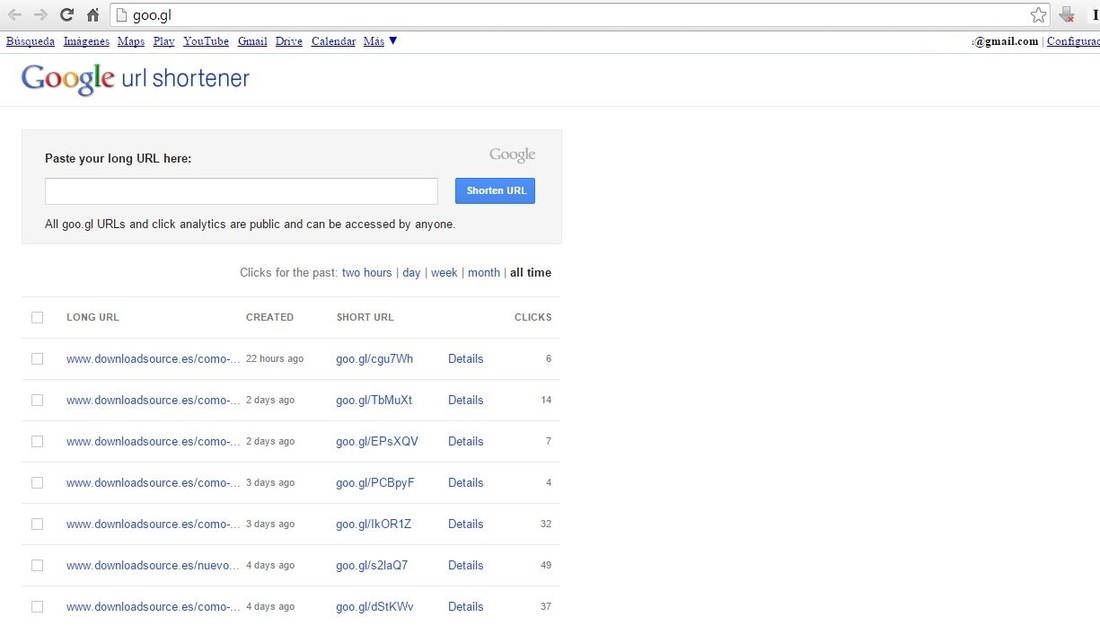This screenshot has height=626, width=1100.
Task: Check the box for goo.gl/EPsXQV row
Action: (x=37, y=441)
